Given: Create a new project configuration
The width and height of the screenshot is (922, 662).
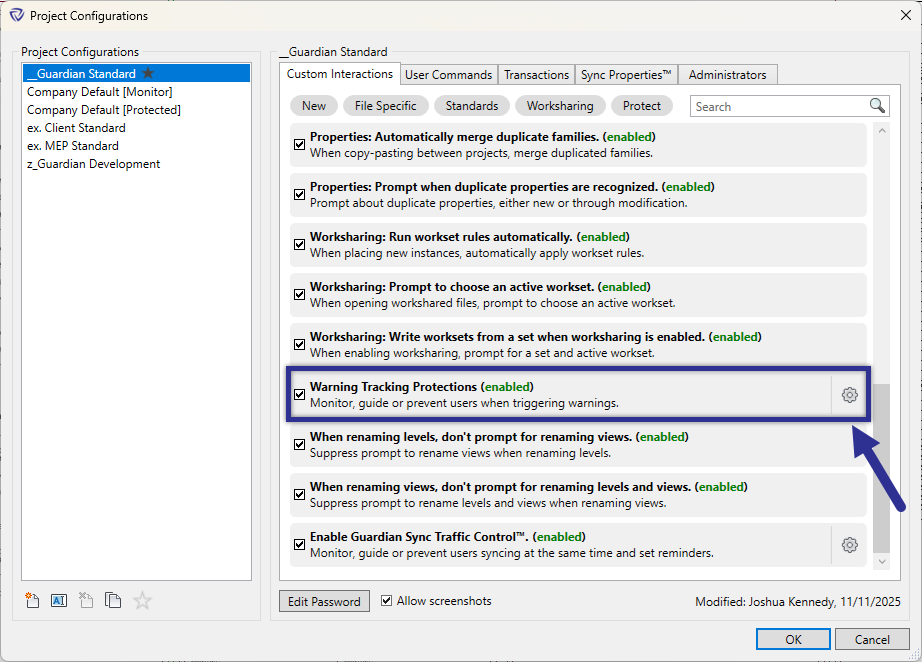Looking at the screenshot, I should click(31, 600).
